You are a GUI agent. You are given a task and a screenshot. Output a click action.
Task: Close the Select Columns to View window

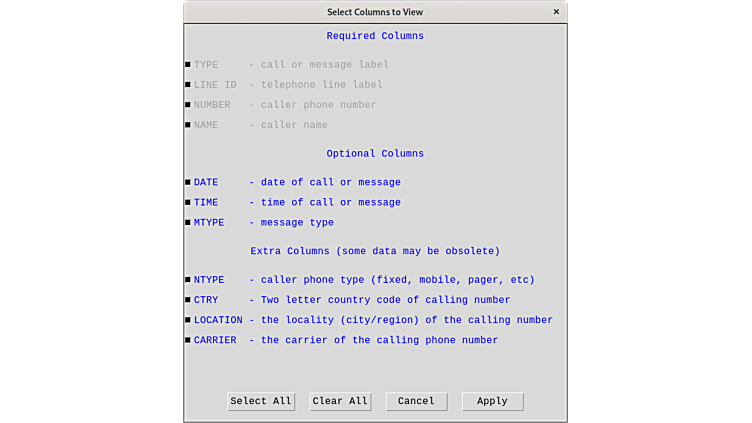556,12
